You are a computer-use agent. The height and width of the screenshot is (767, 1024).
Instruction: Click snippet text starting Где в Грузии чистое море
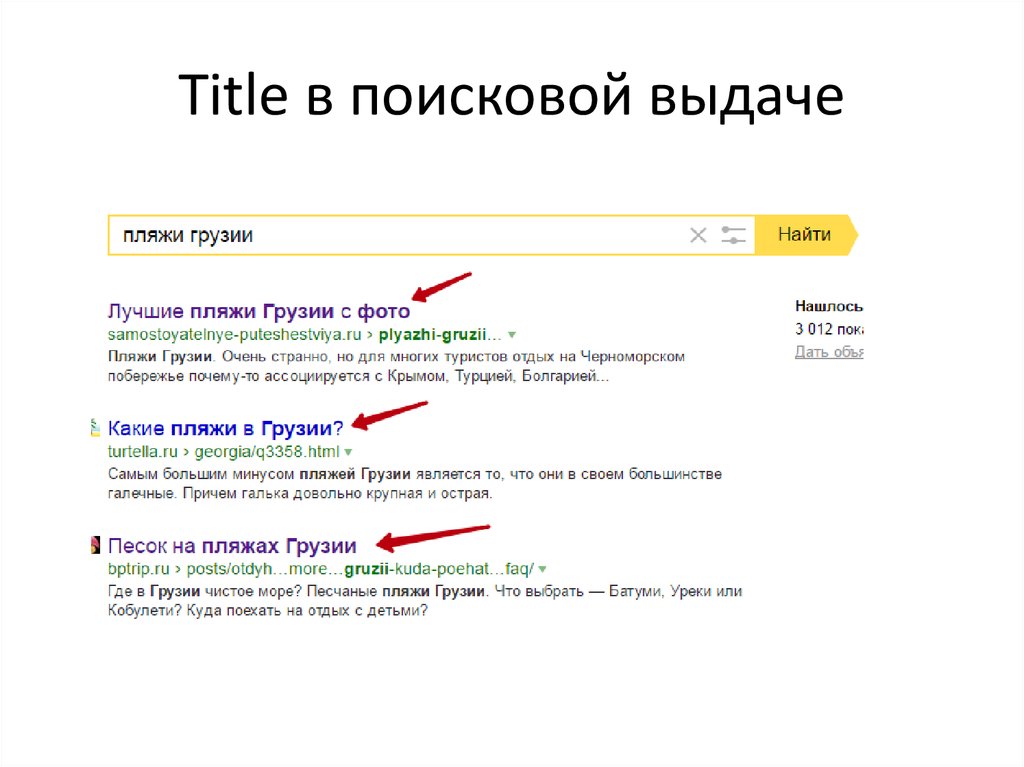click(x=425, y=591)
